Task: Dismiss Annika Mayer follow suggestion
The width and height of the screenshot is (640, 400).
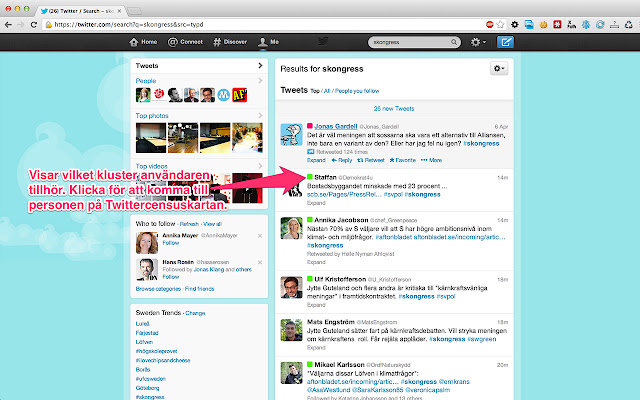Action: tap(260, 236)
